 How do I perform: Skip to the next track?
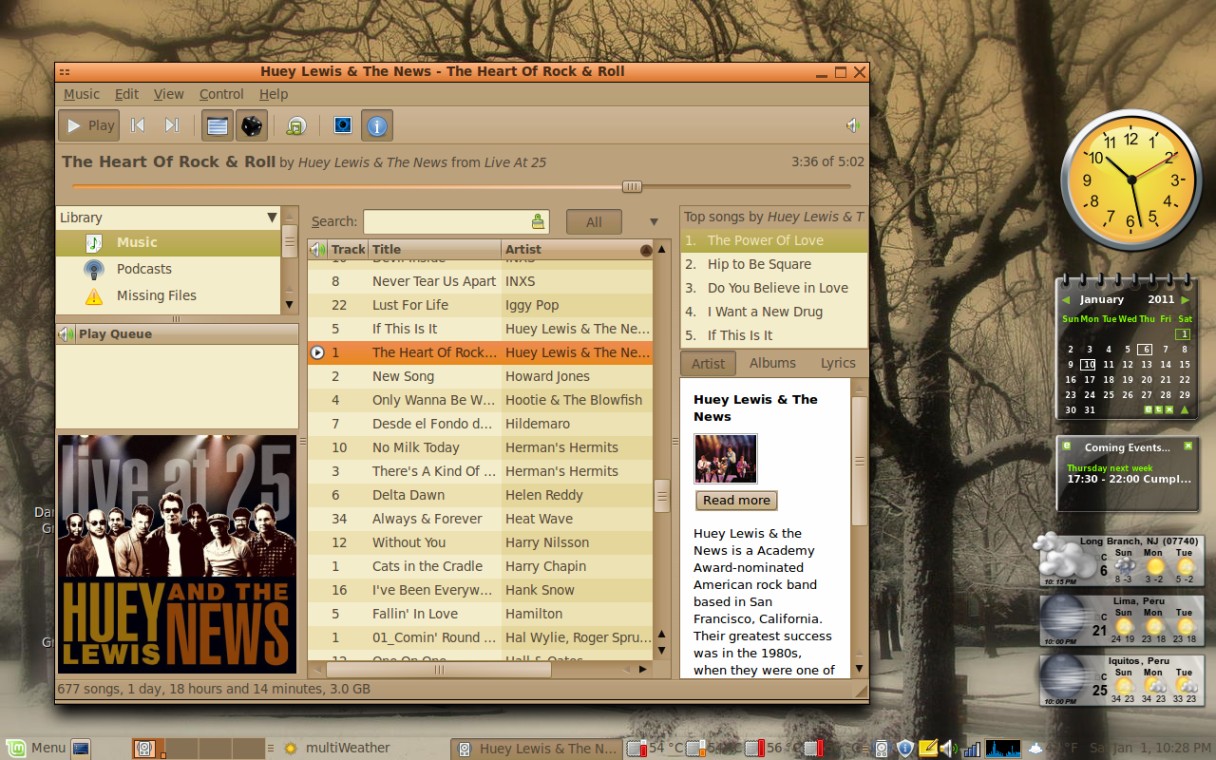click(172, 125)
